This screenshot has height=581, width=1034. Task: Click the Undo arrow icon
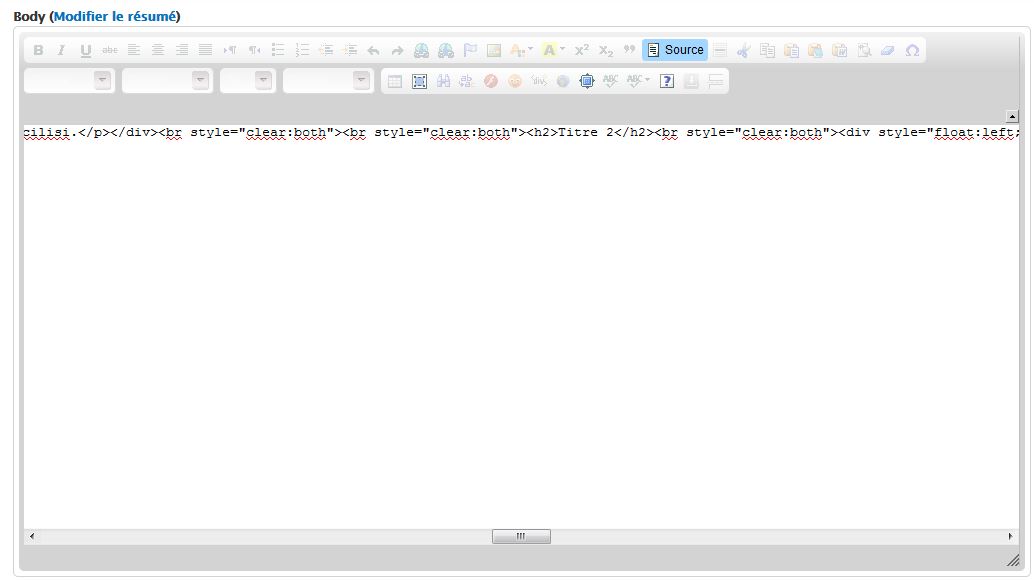[373, 50]
